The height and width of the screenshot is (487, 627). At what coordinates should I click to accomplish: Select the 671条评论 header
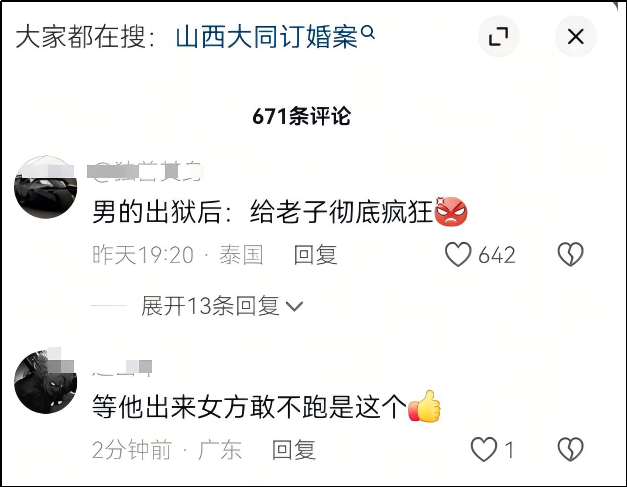pos(302,116)
